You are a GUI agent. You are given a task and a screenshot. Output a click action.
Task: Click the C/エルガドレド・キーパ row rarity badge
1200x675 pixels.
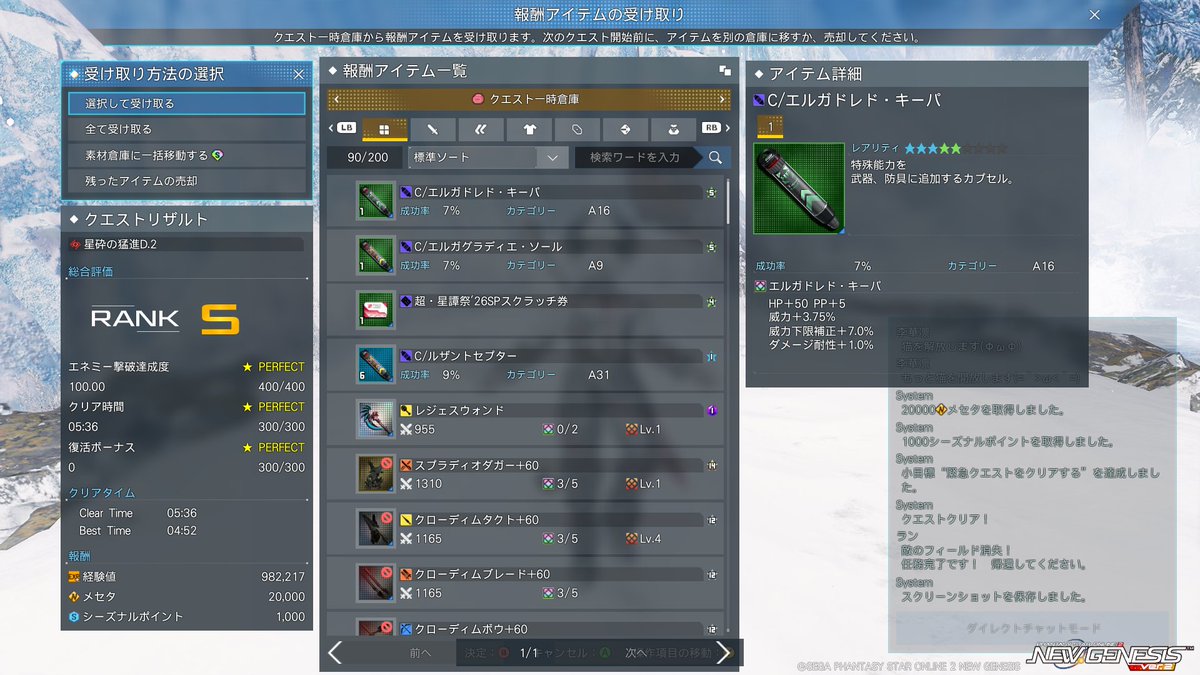(x=711, y=191)
